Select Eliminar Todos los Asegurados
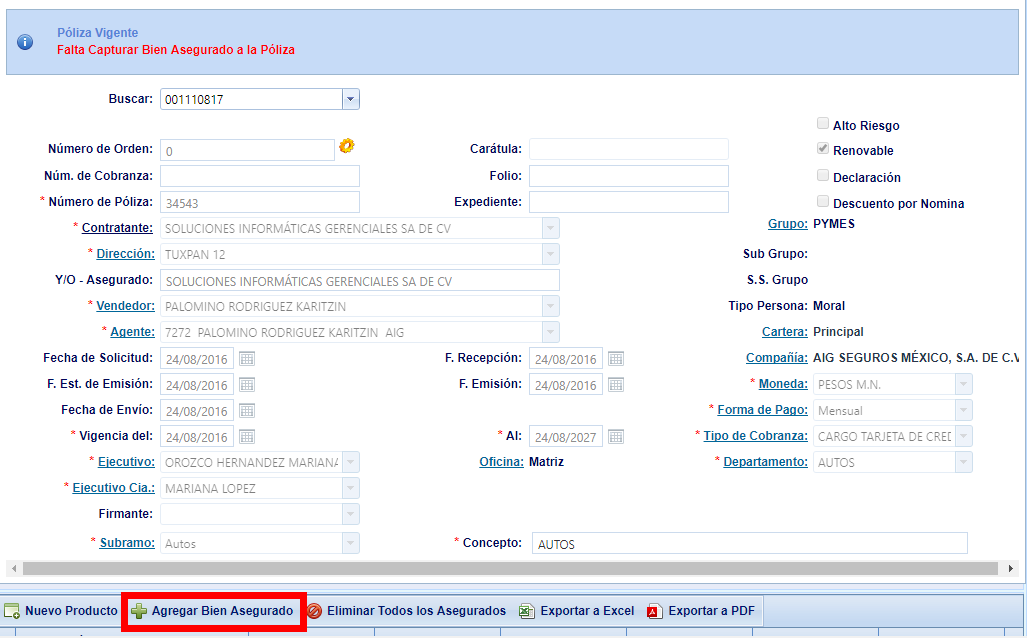 [x=406, y=611]
